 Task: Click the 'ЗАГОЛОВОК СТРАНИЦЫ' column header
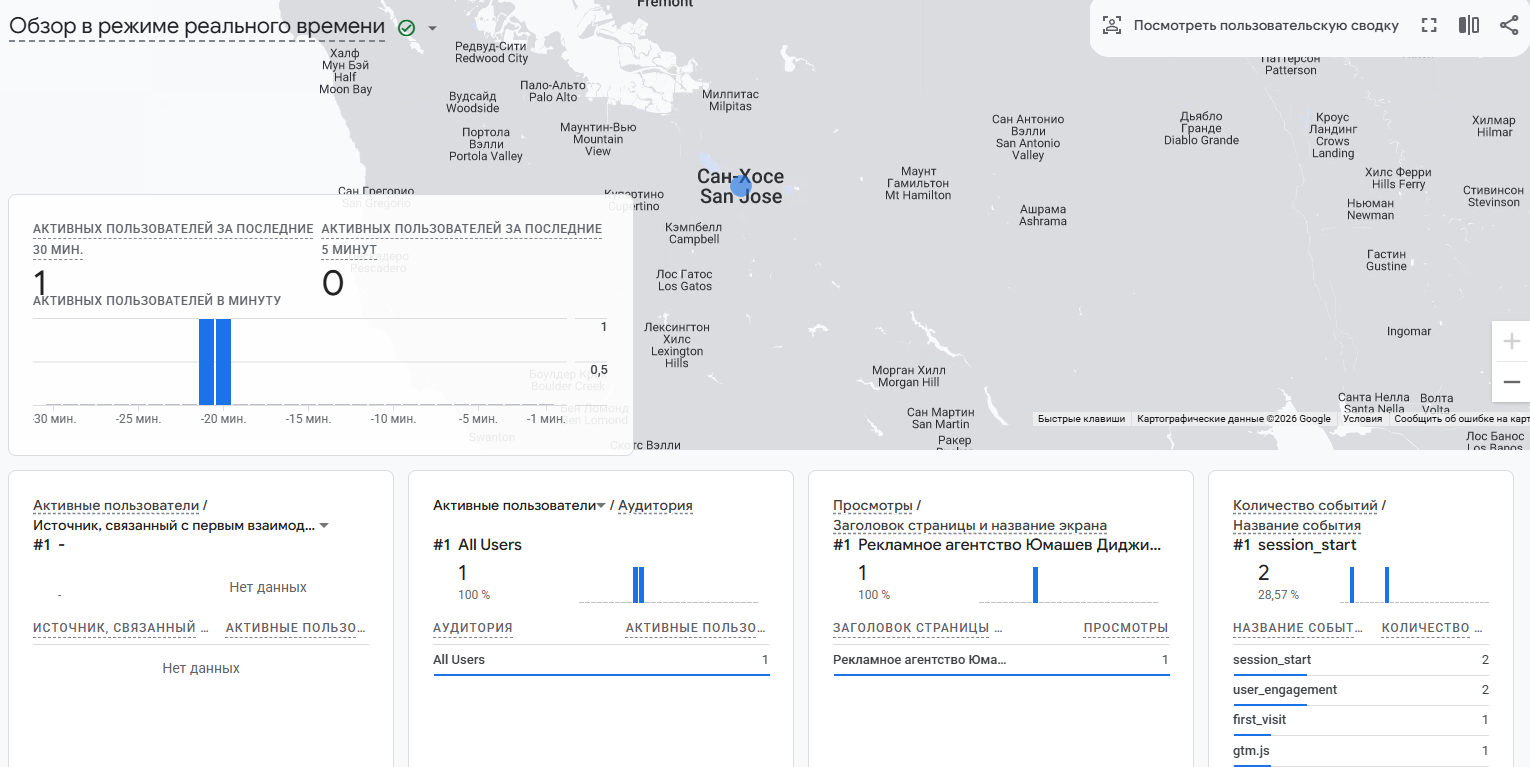click(918, 628)
